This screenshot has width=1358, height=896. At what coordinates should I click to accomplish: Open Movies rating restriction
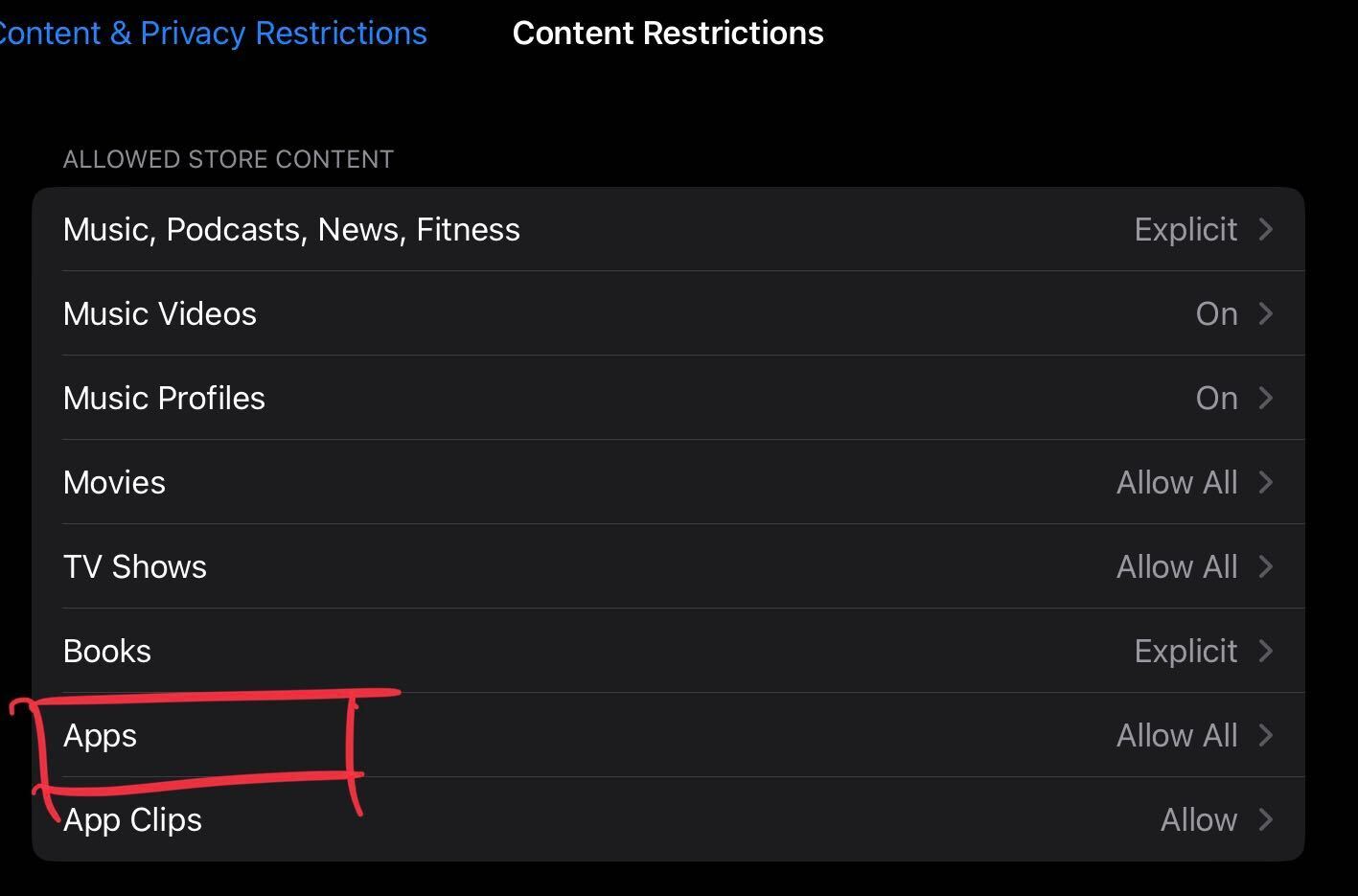tap(668, 482)
